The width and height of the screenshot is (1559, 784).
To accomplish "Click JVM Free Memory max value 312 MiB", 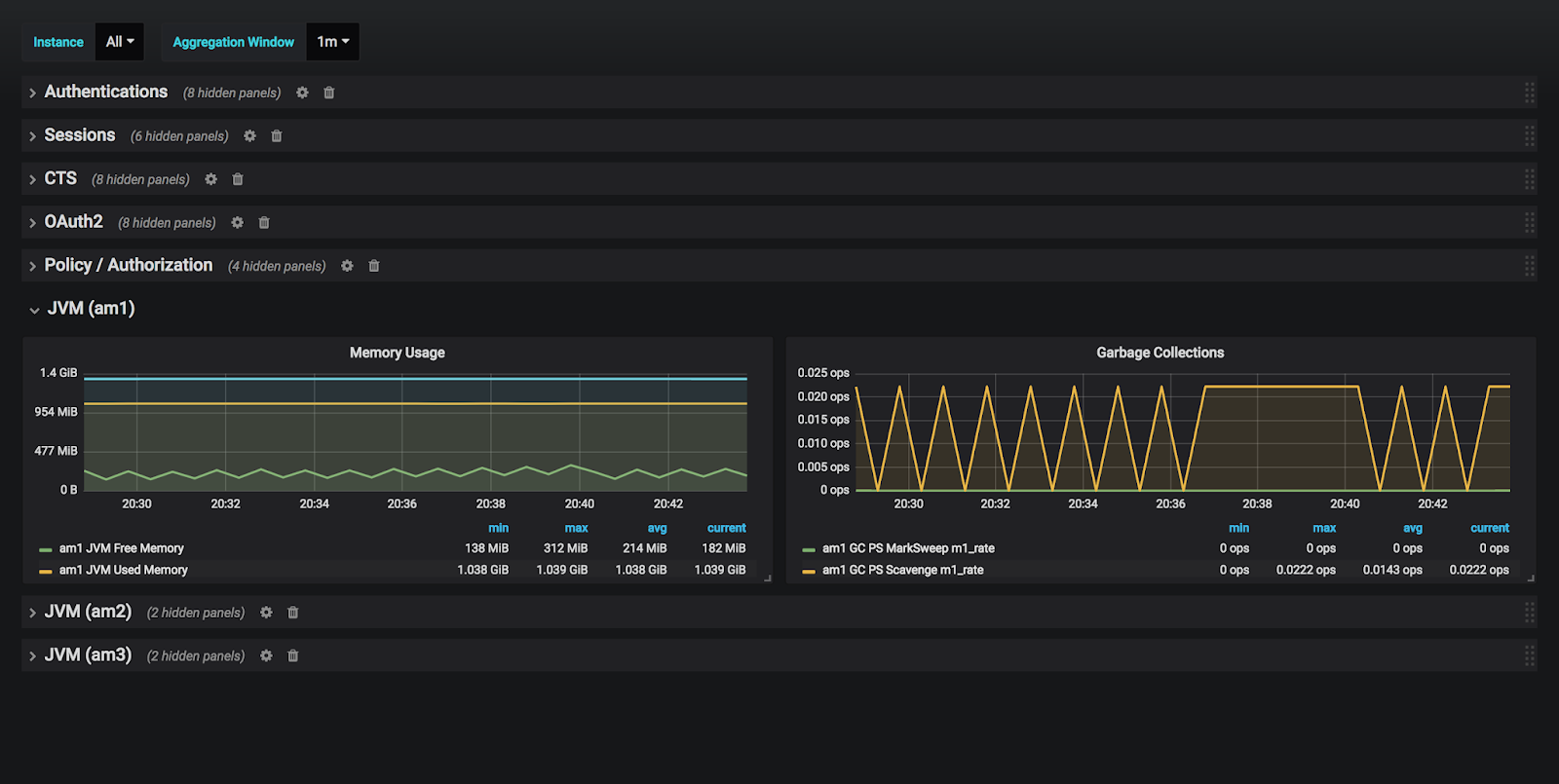I will tap(565, 548).
